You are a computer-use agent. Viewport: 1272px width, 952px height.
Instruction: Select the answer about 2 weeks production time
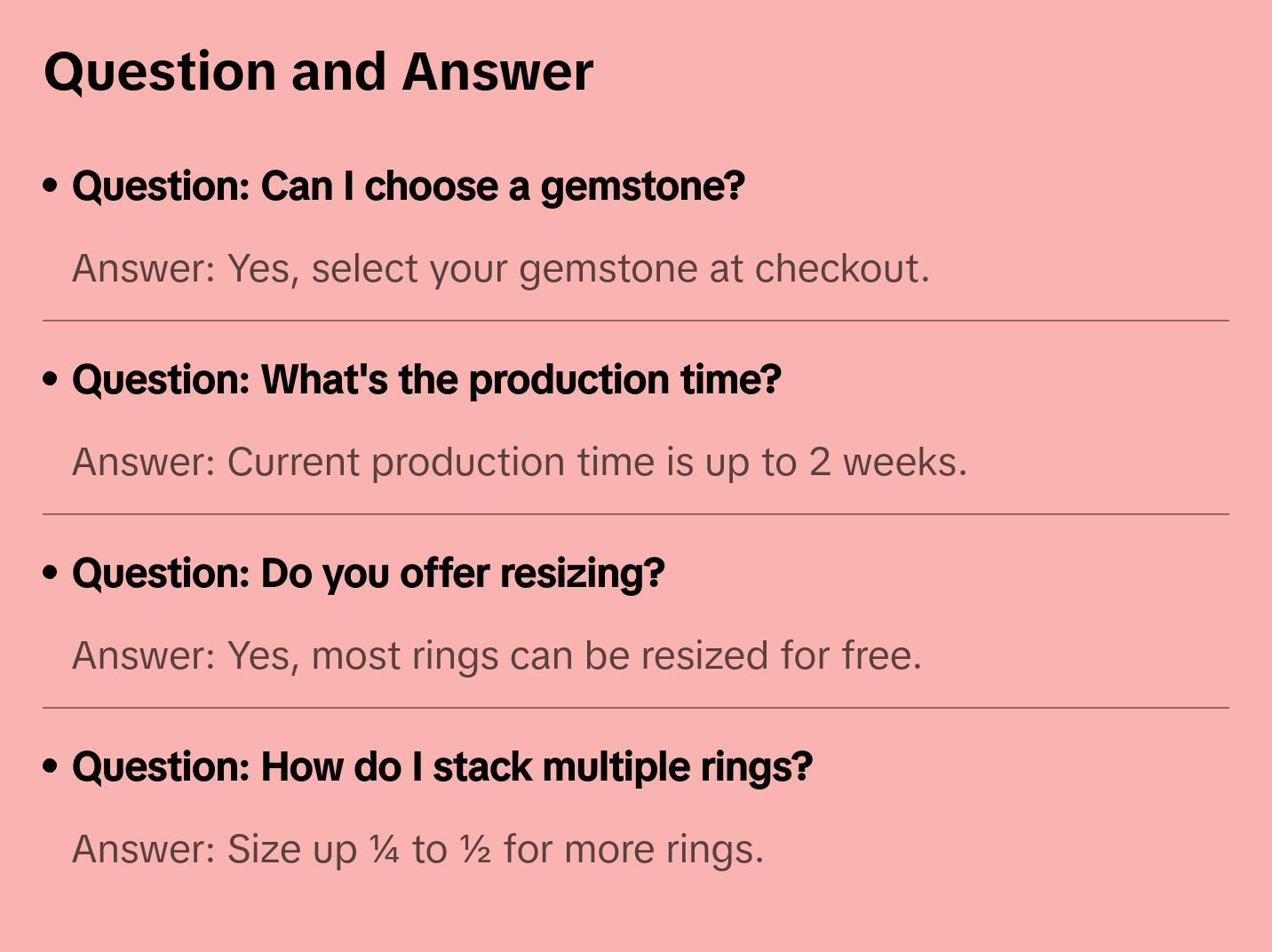point(519,463)
